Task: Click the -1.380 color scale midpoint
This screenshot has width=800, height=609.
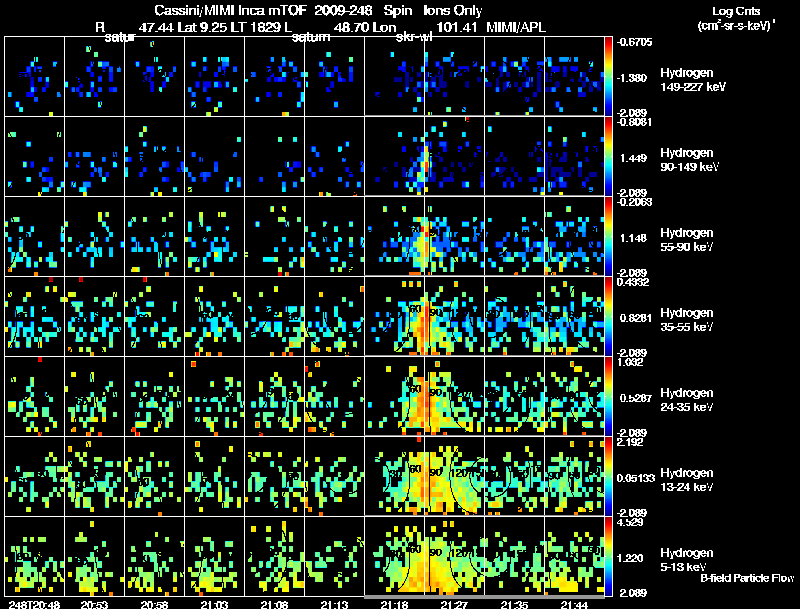Action: (x=632, y=78)
